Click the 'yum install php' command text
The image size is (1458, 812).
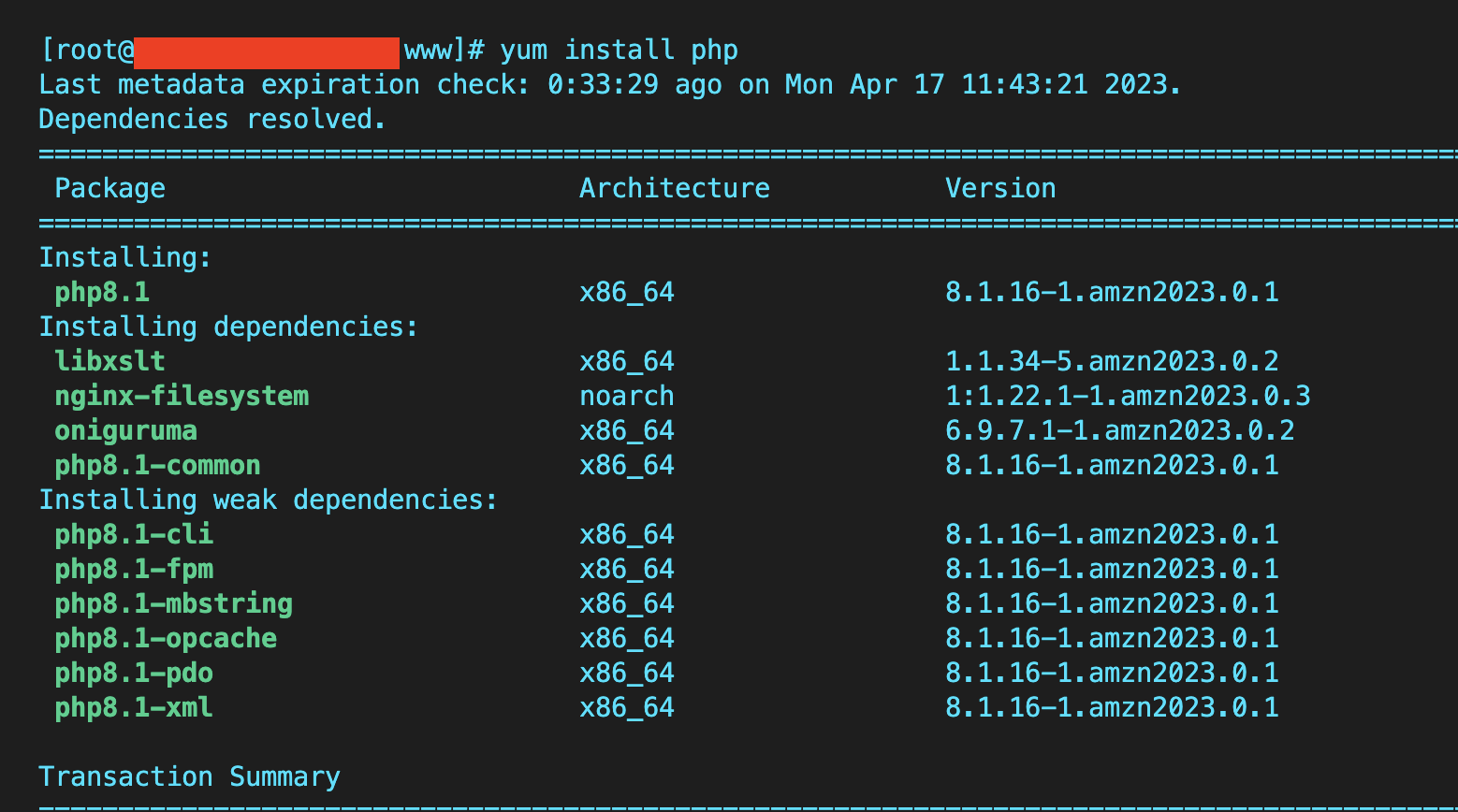coord(619,51)
